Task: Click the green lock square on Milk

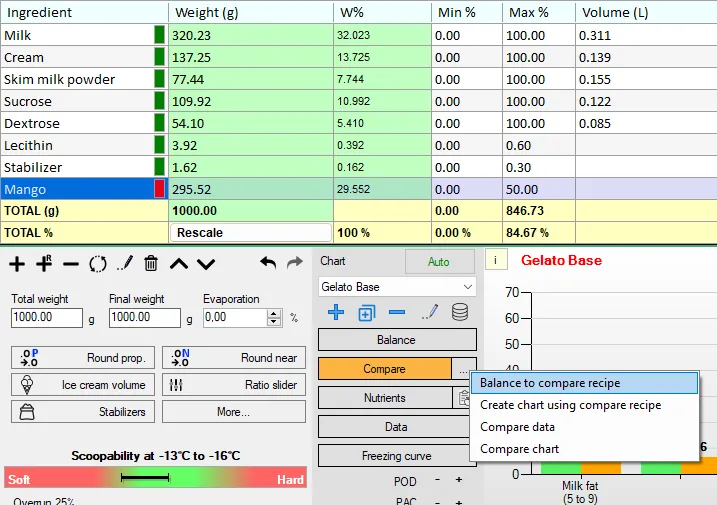Action: [160, 35]
